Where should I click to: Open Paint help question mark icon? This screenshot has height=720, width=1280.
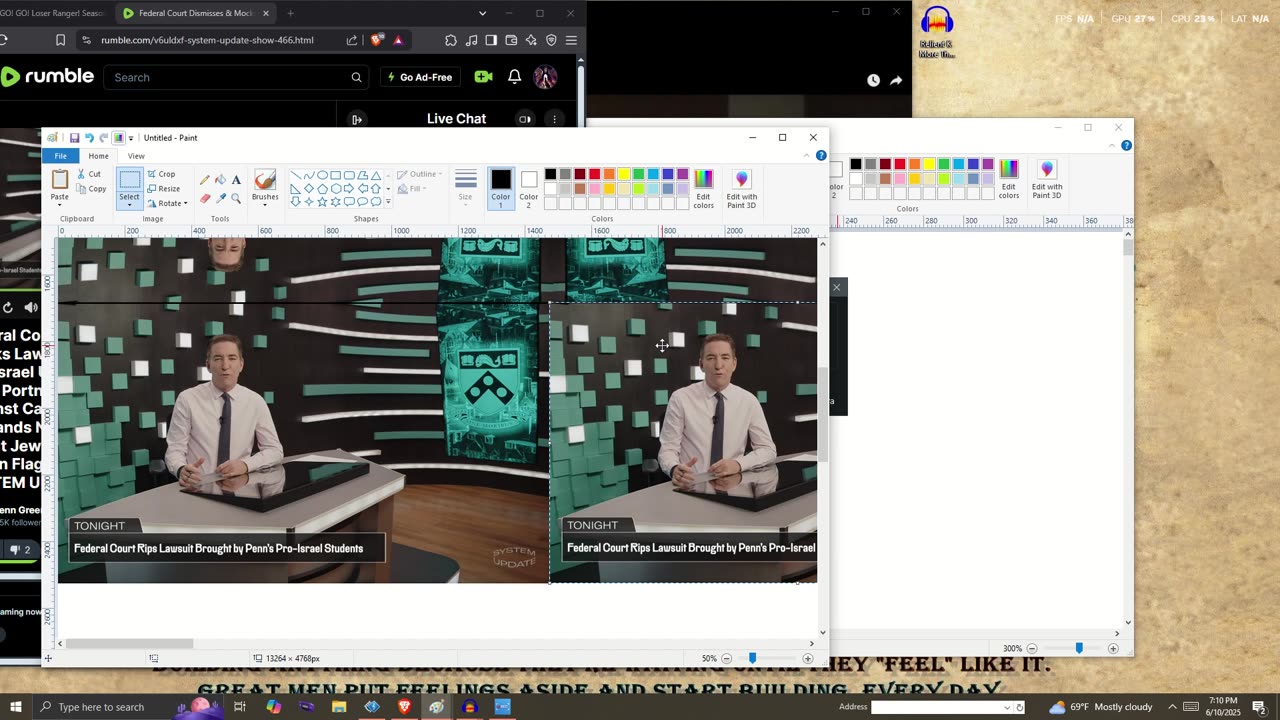point(821,156)
